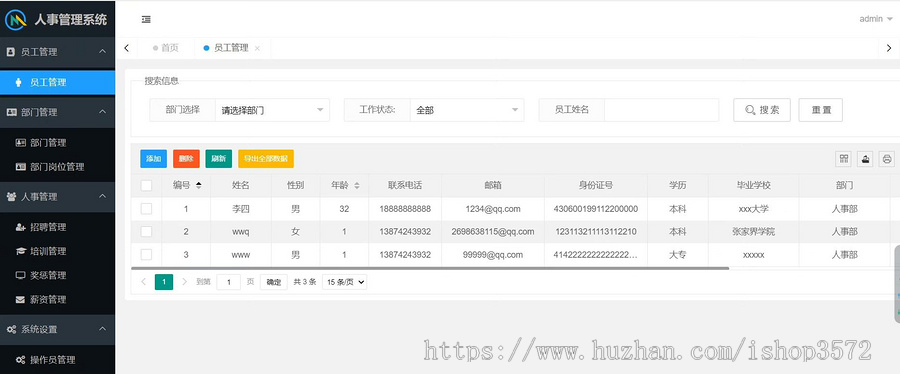Screen dimensions: 900x374
Task: Click the table horizontal scrollbar
Action: (430, 268)
